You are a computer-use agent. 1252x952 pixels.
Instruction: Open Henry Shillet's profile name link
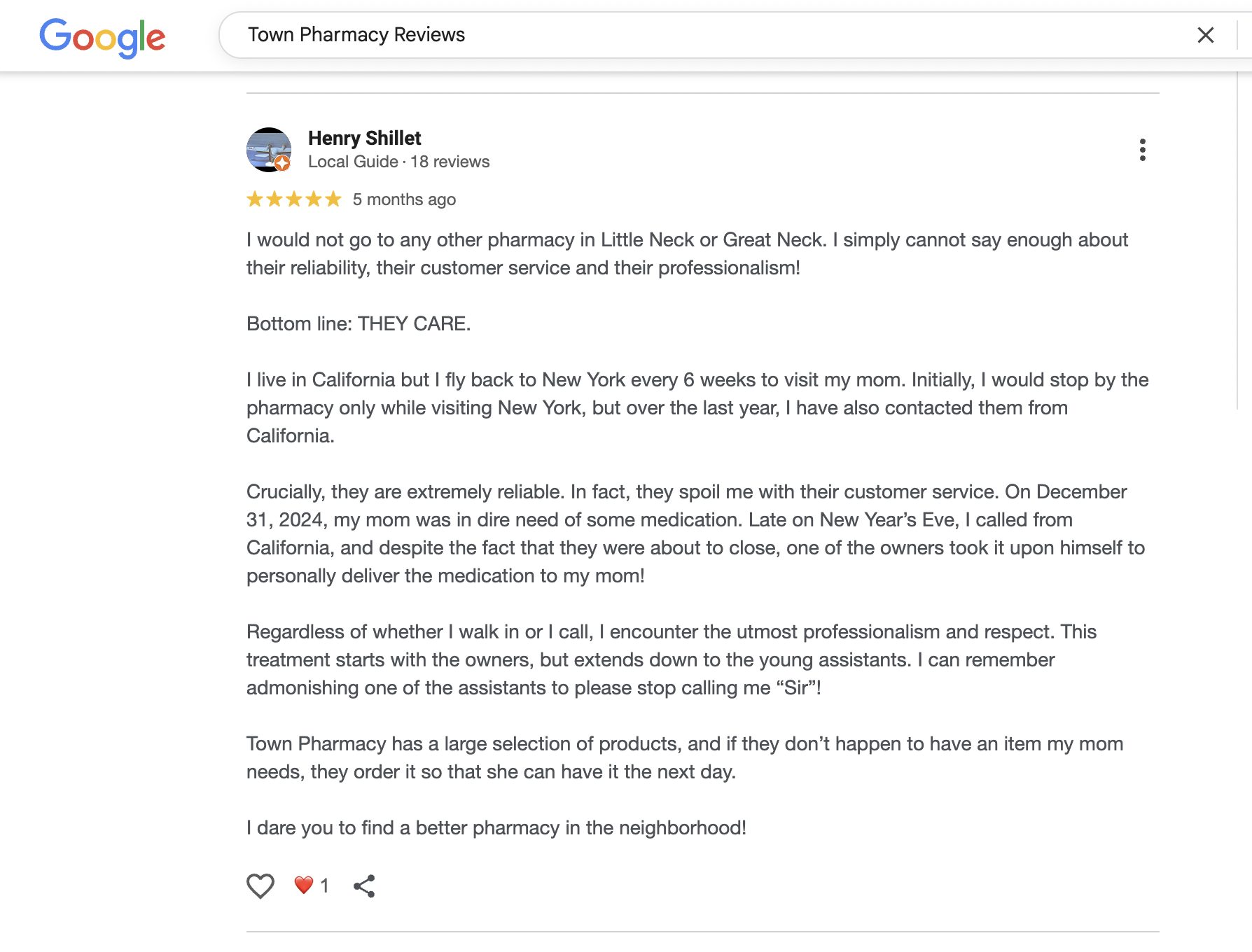364,138
